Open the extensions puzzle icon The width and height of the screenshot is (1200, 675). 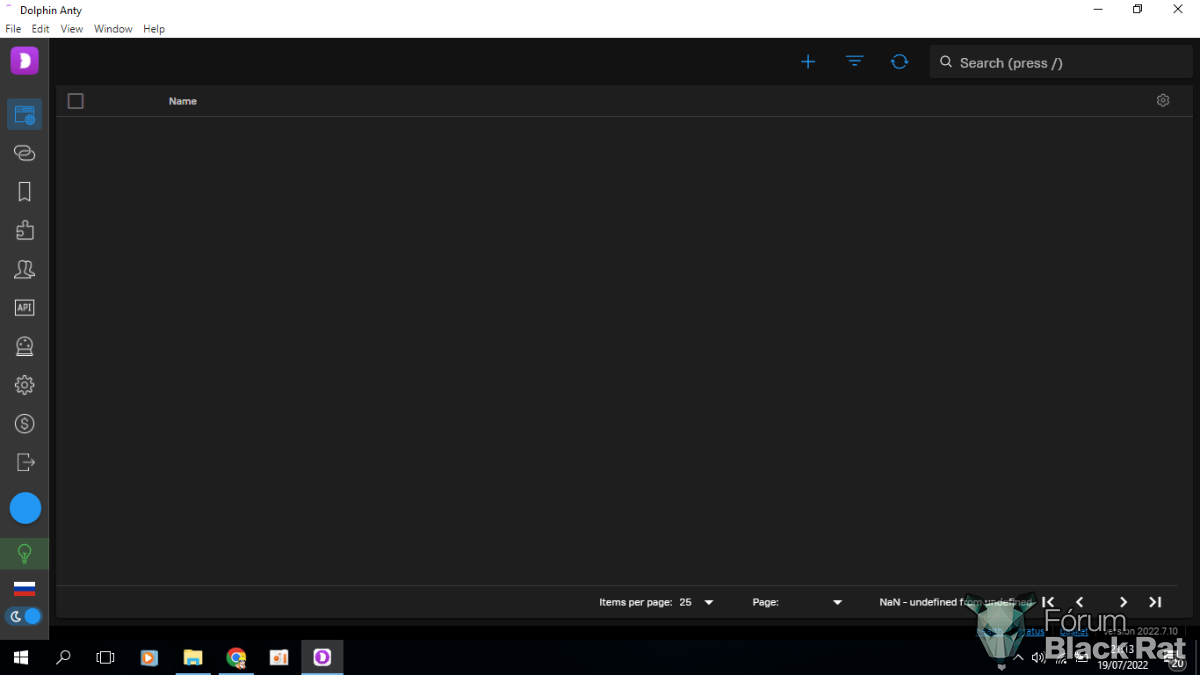(25, 230)
